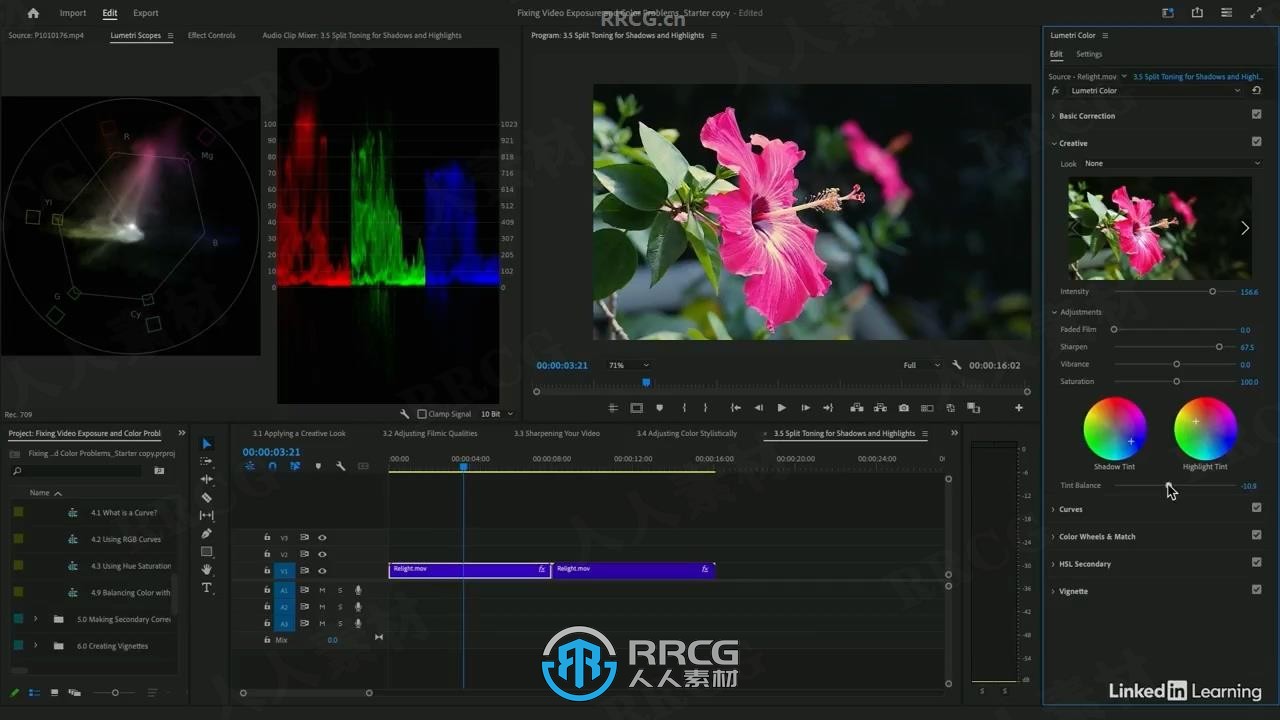Open the Home screen icon

pos(33,13)
